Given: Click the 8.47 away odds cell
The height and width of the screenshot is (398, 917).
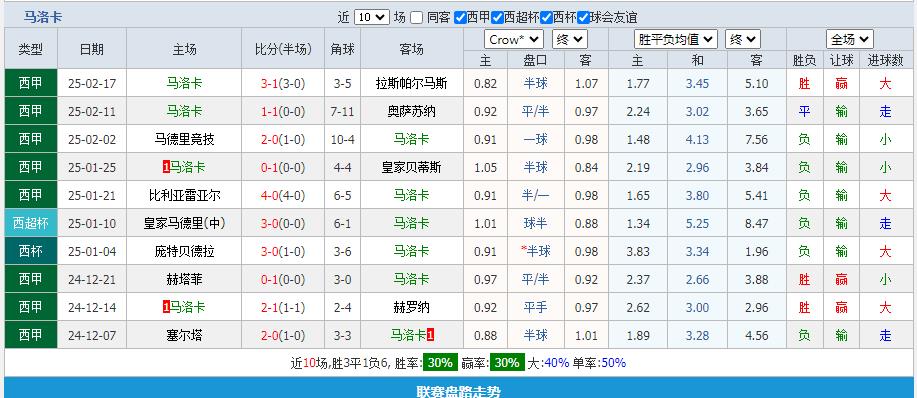Looking at the screenshot, I should [x=757, y=224].
